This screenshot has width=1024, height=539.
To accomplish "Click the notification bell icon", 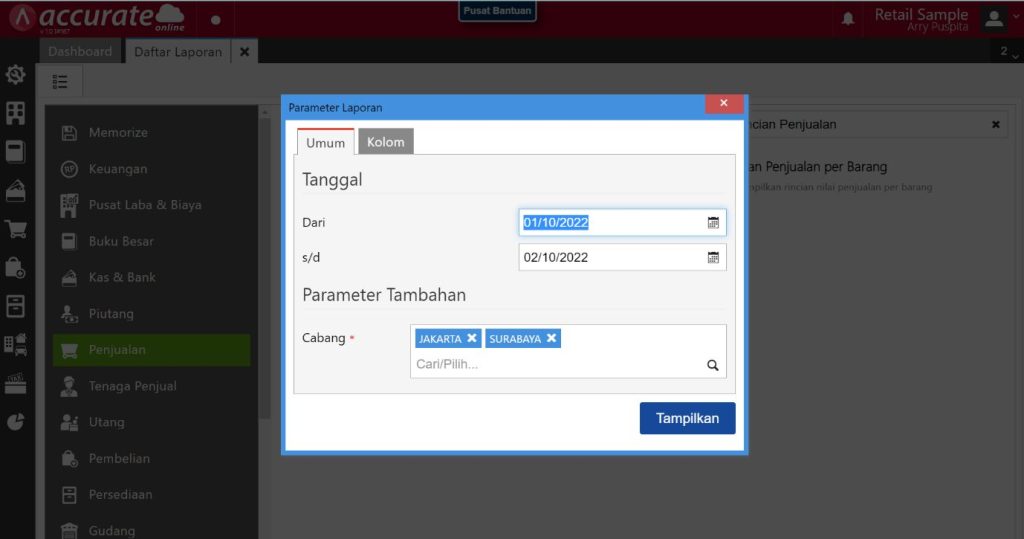I will coord(848,18).
